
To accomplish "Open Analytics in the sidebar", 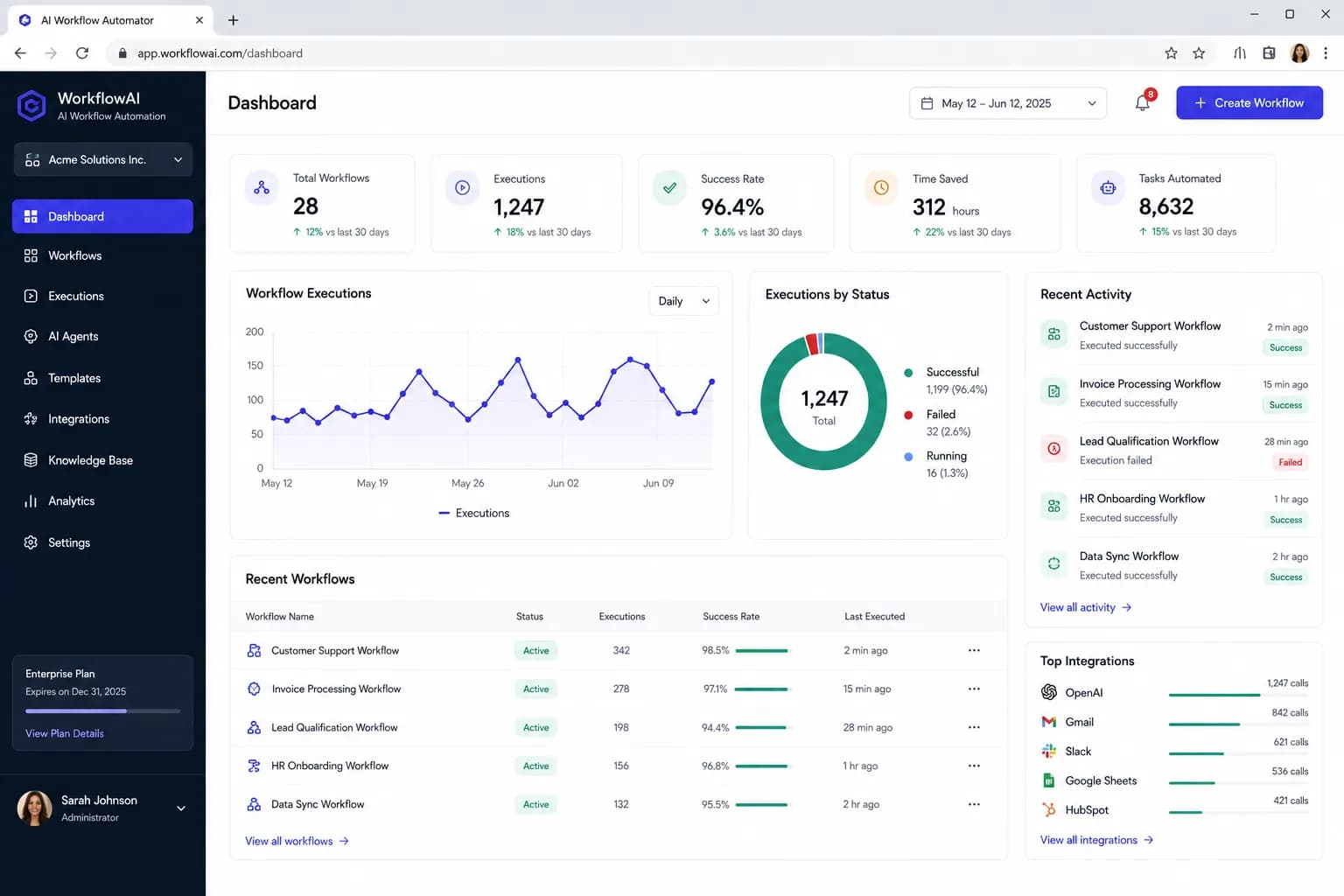I will tap(102, 500).
